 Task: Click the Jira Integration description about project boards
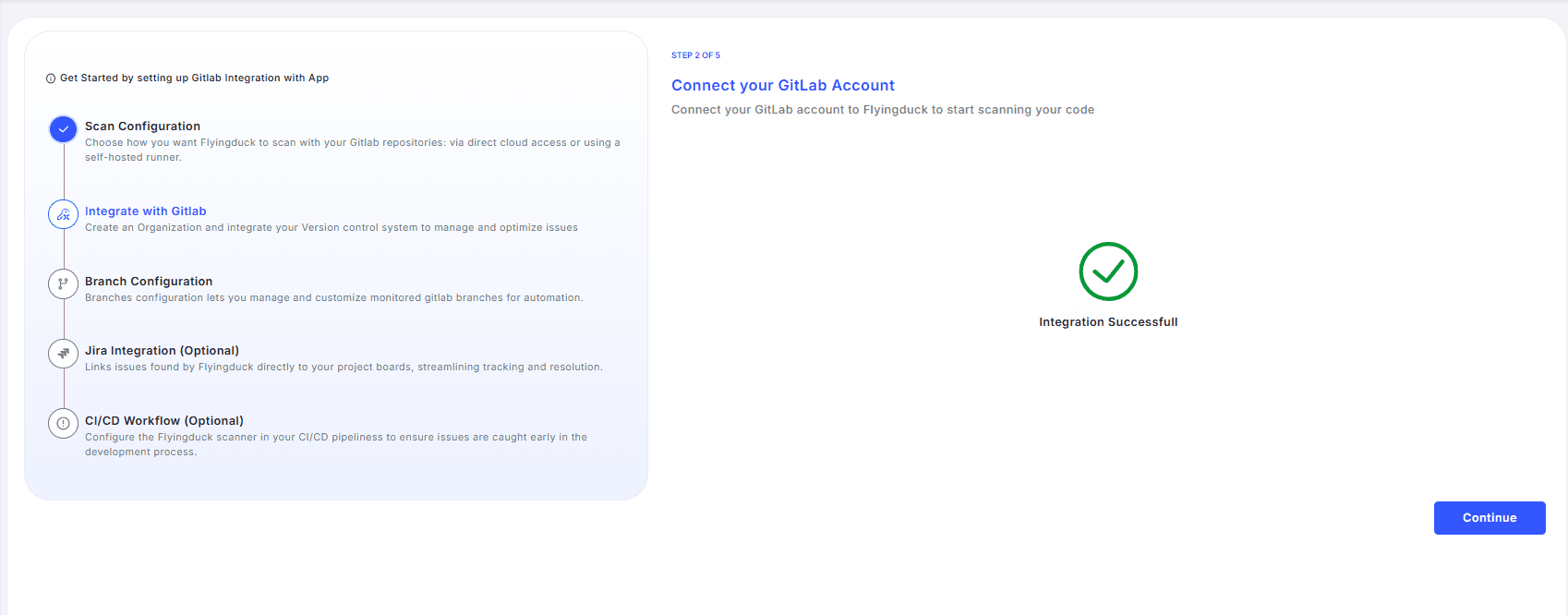344,368
